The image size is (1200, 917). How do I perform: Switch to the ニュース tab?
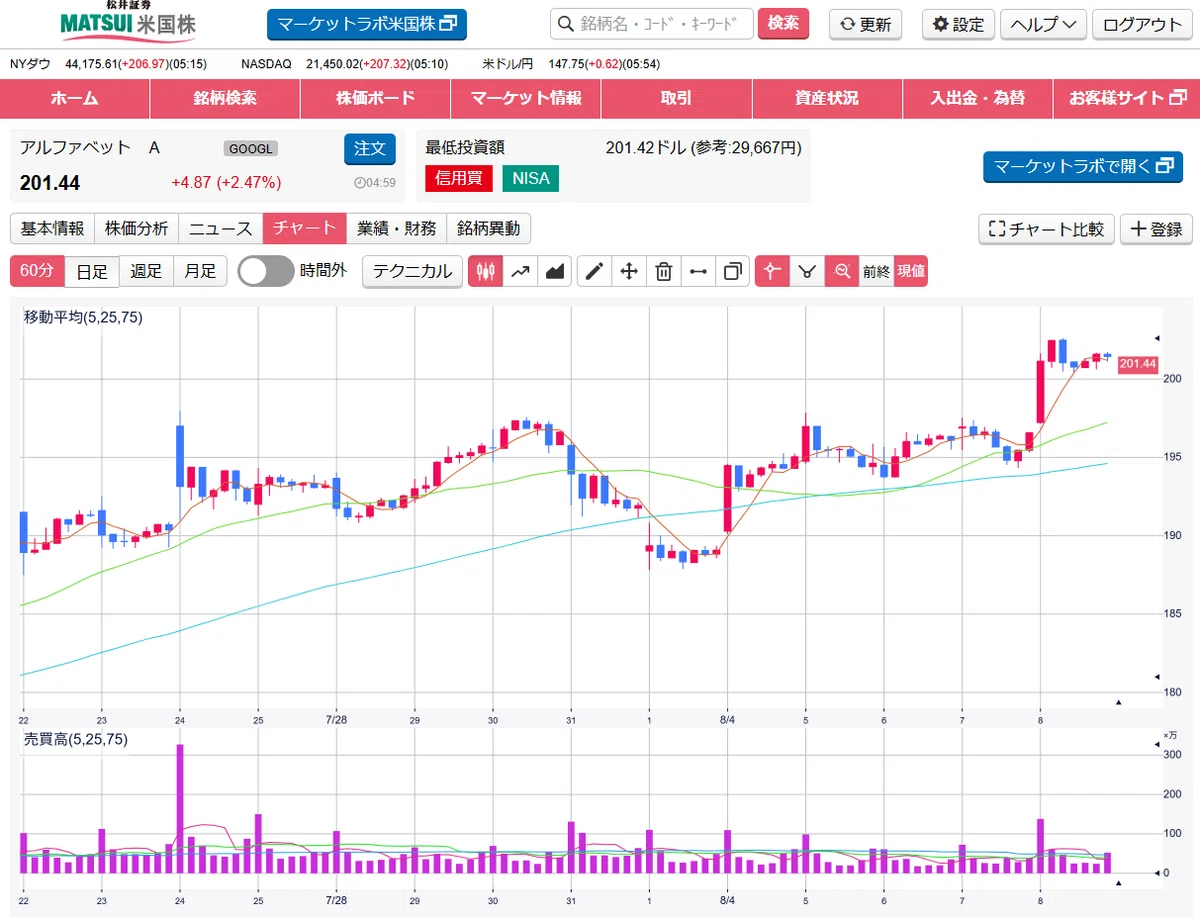[x=221, y=229]
